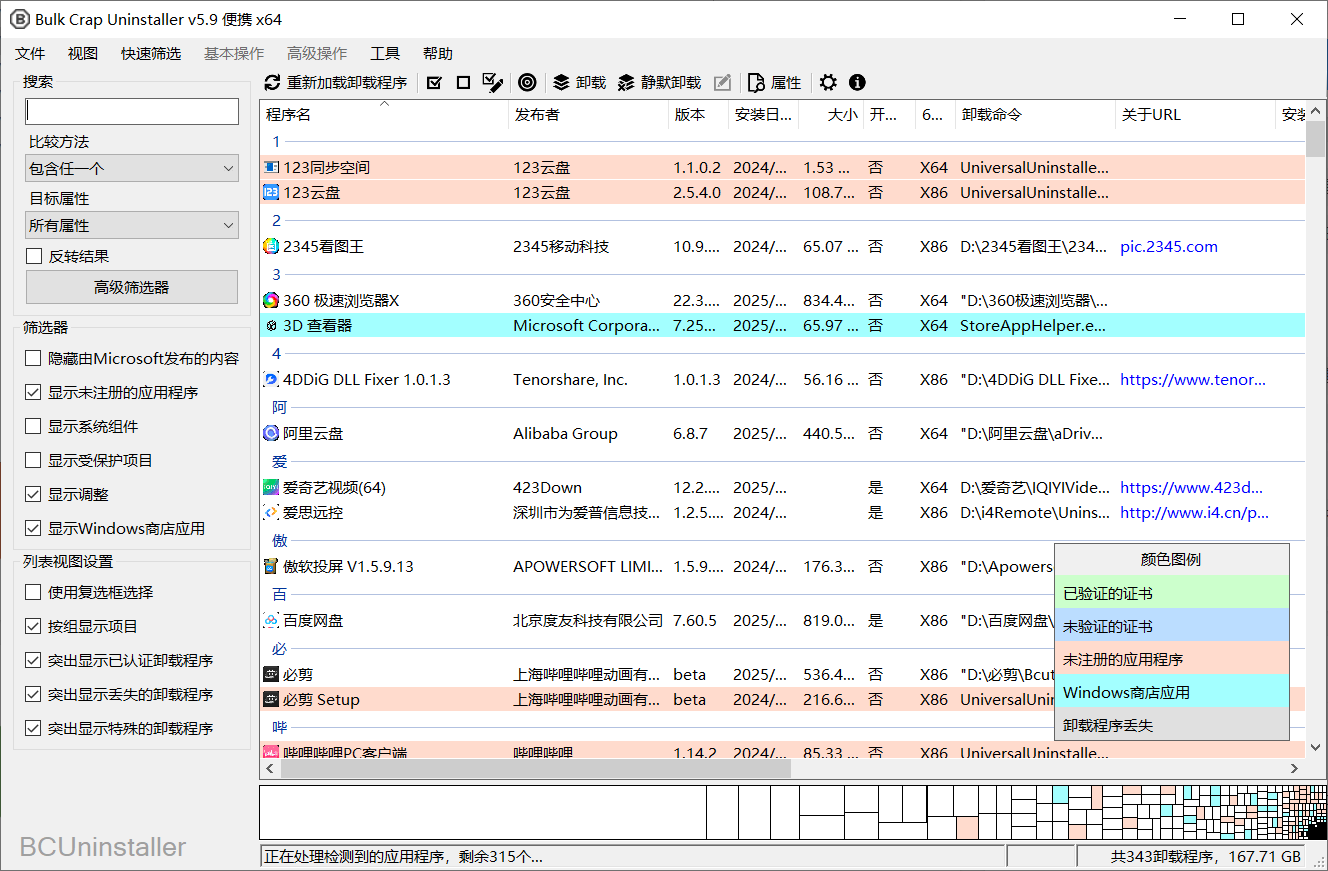The width and height of the screenshot is (1328, 871).
Task: Open settings with the gear icon
Action: click(828, 83)
